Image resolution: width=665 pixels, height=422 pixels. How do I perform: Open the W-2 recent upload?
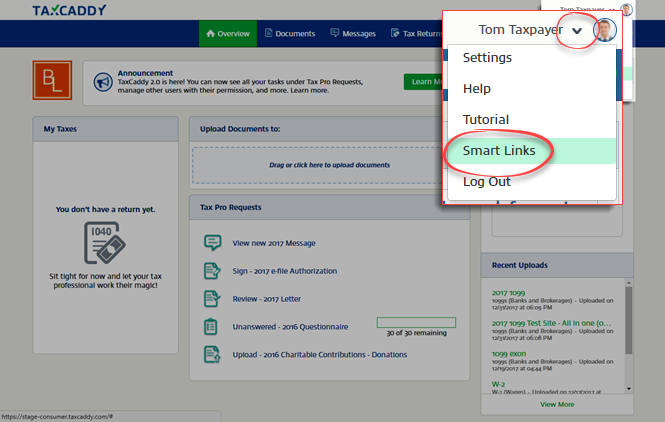(x=498, y=384)
